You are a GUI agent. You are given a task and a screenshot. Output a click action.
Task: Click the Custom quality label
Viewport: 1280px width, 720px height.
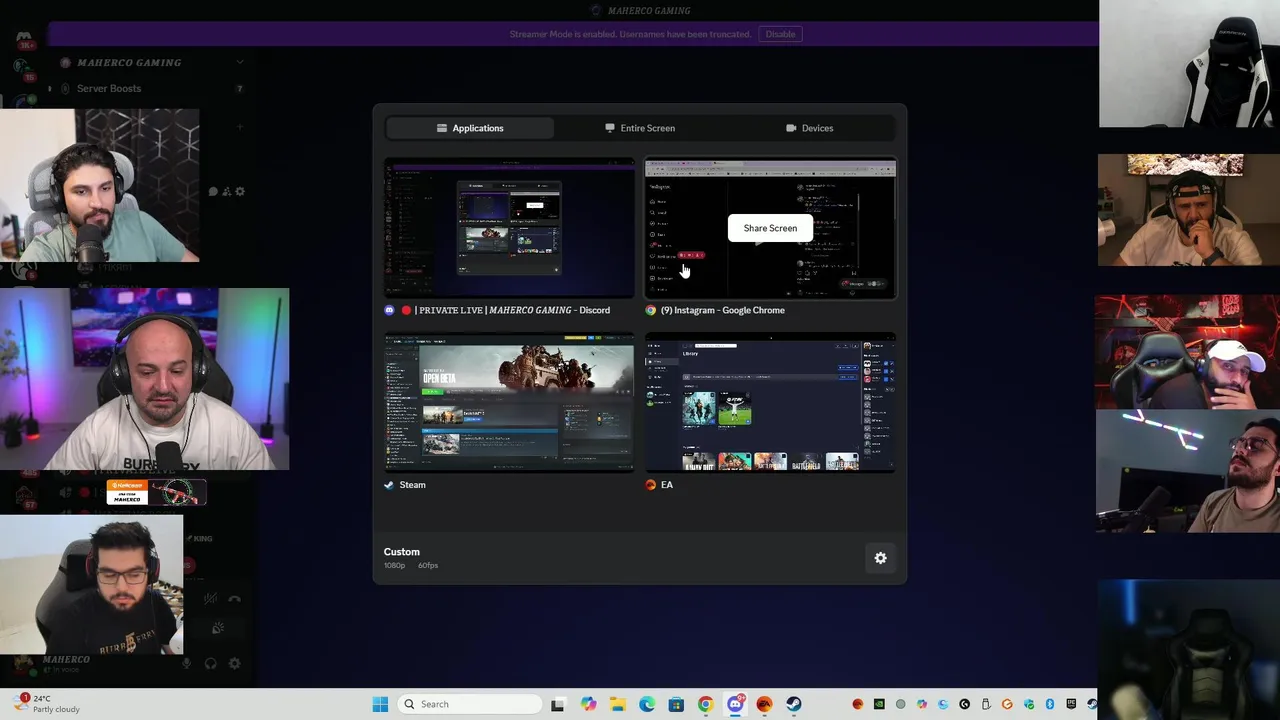coord(402,552)
